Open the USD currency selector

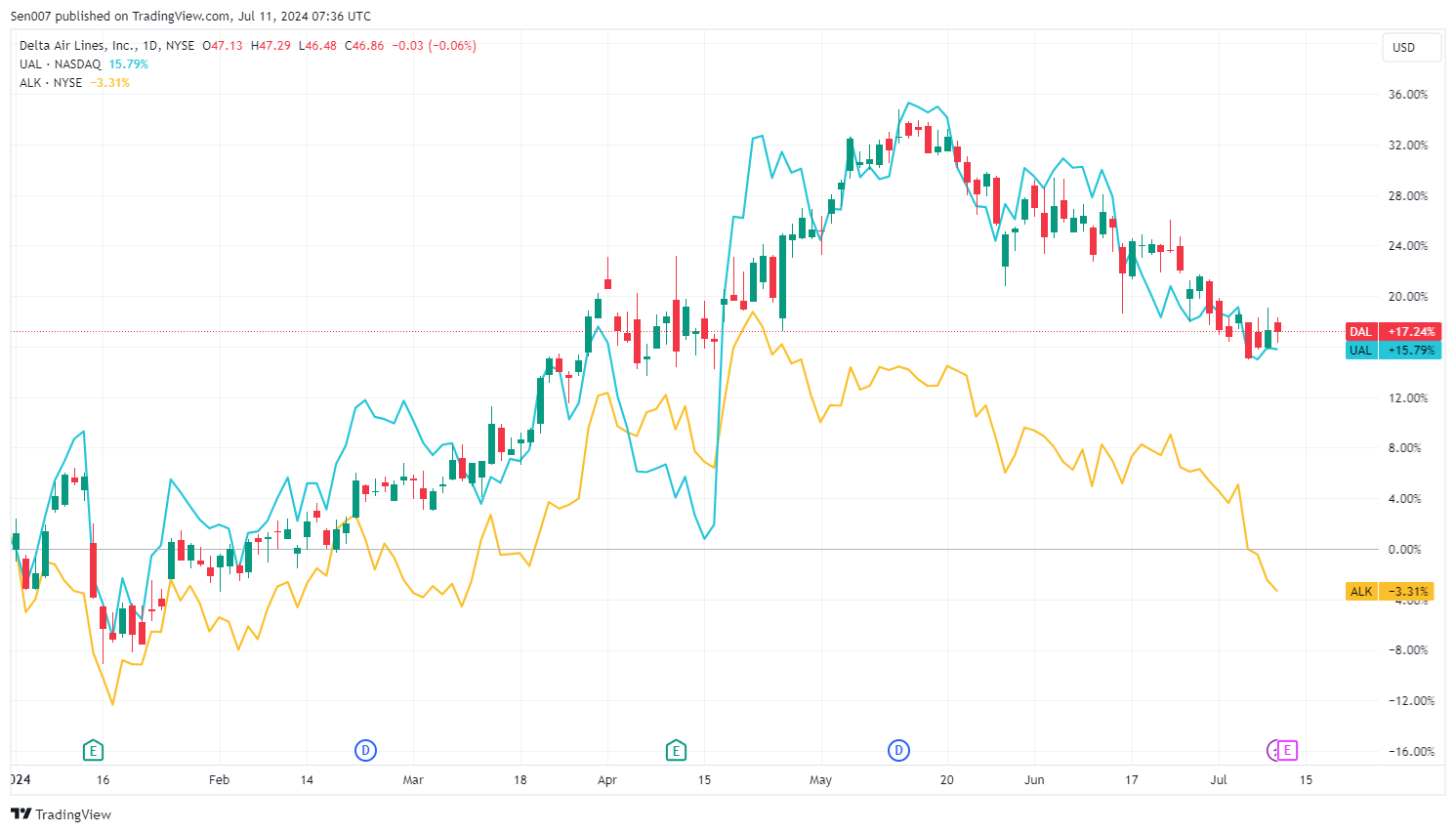[x=1411, y=47]
